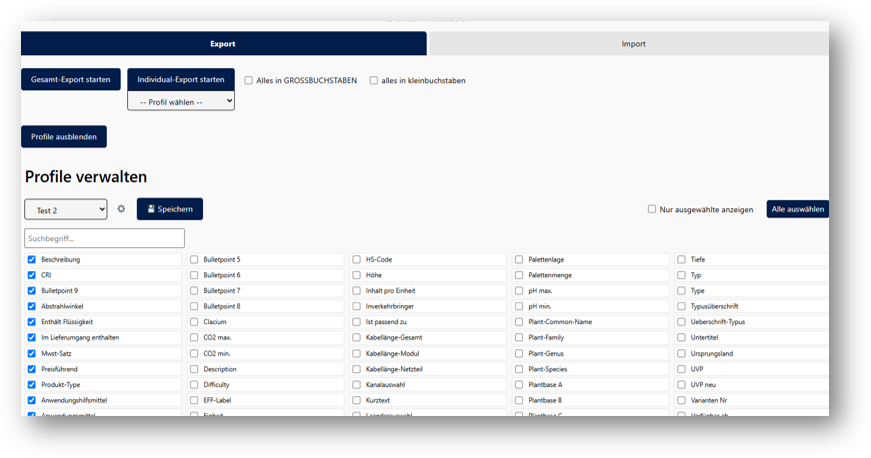Screen dimensions: 871x458
Task: Start the Gesamt-Export
Action: [x=71, y=80]
